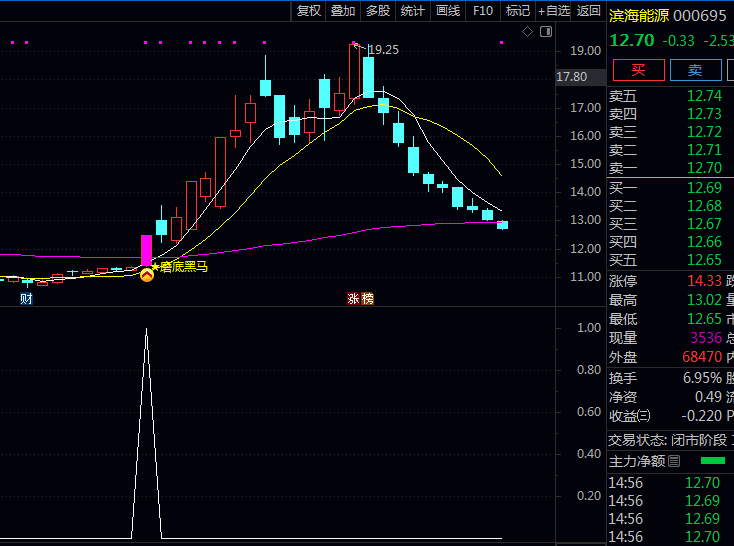Click 返回 to go back
Screen dimensions: 734x546
click(589, 11)
